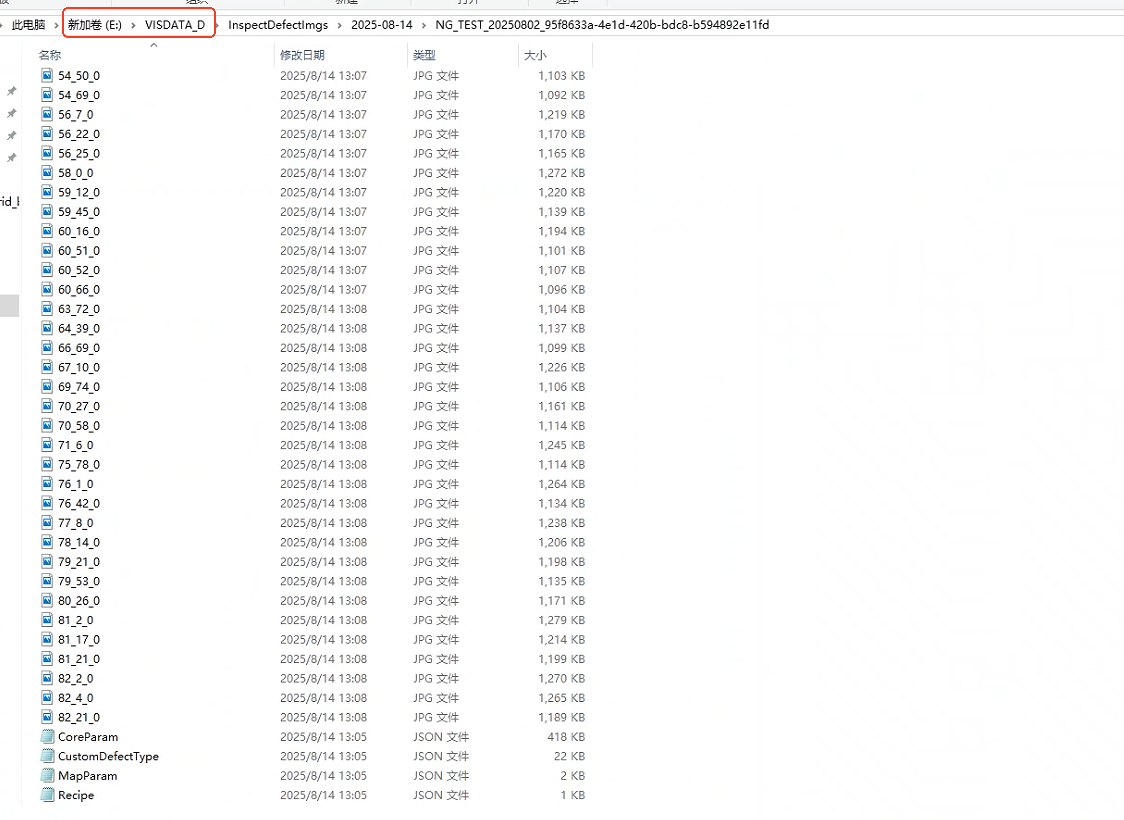This screenshot has width=1124, height=820.
Task: Select the image icon beside 58_0_0
Action: click(x=47, y=173)
